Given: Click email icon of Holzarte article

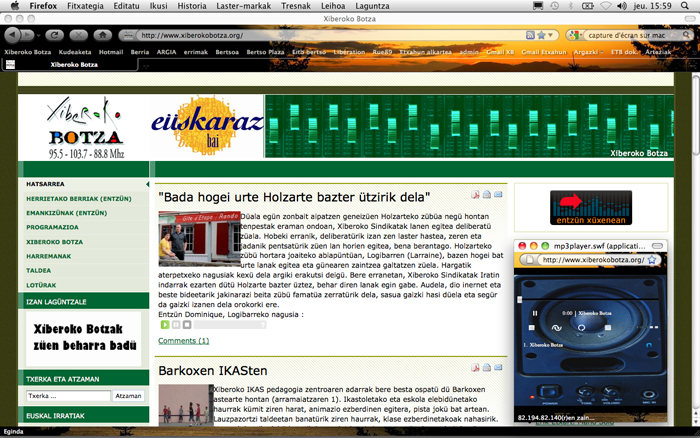Looking at the screenshot, I should point(499,195).
